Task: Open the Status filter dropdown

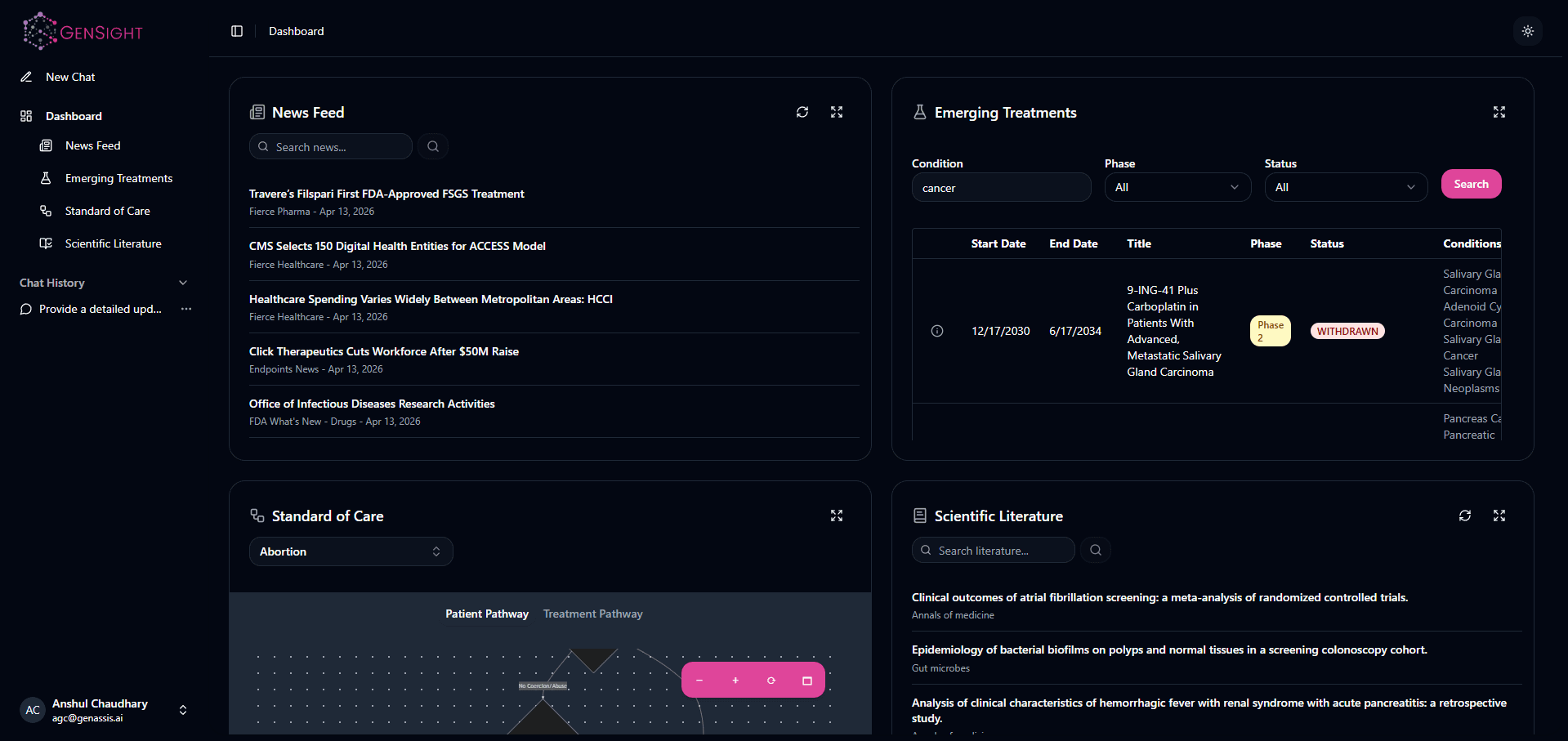Action: [x=1345, y=187]
